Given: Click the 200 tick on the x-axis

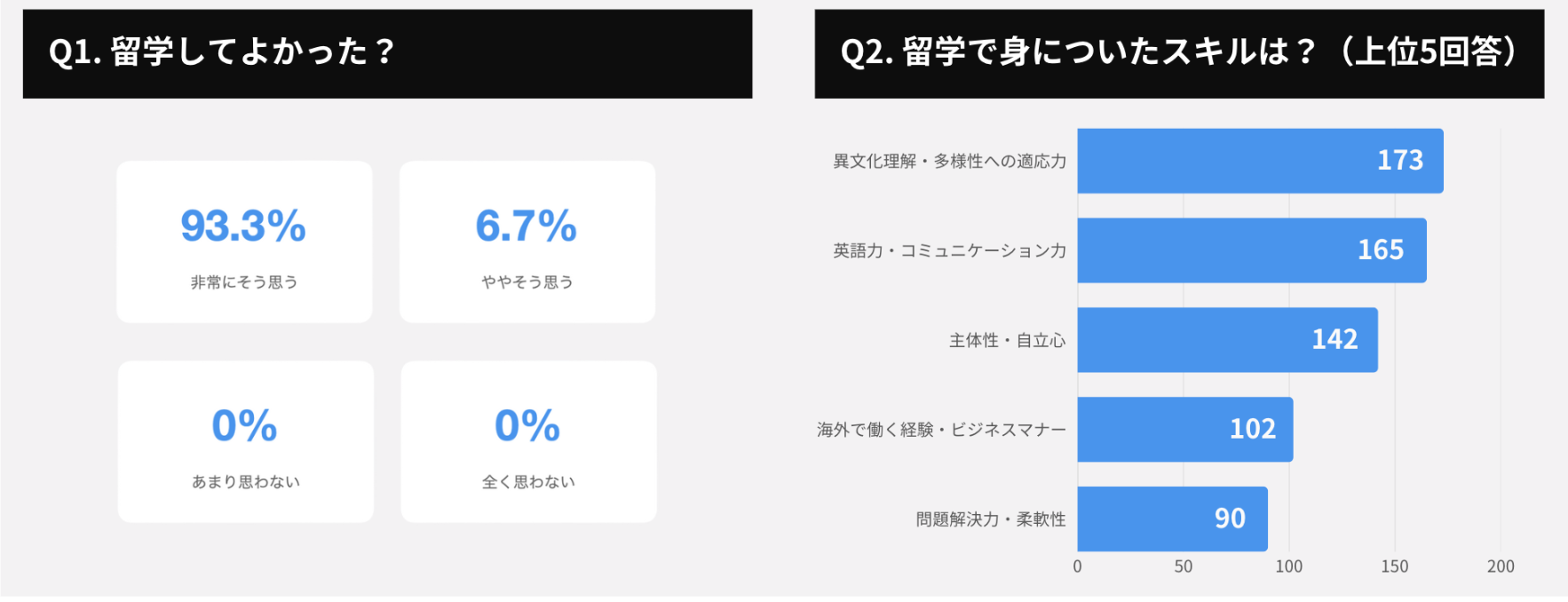Looking at the screenshot, I should 1501,566.
